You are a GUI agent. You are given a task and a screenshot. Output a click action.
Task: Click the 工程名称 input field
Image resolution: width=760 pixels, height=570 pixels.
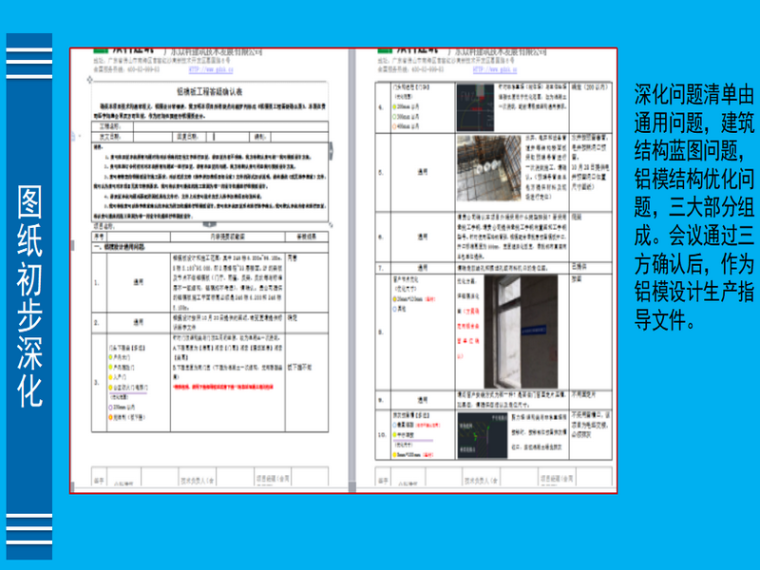pos(230,128)
